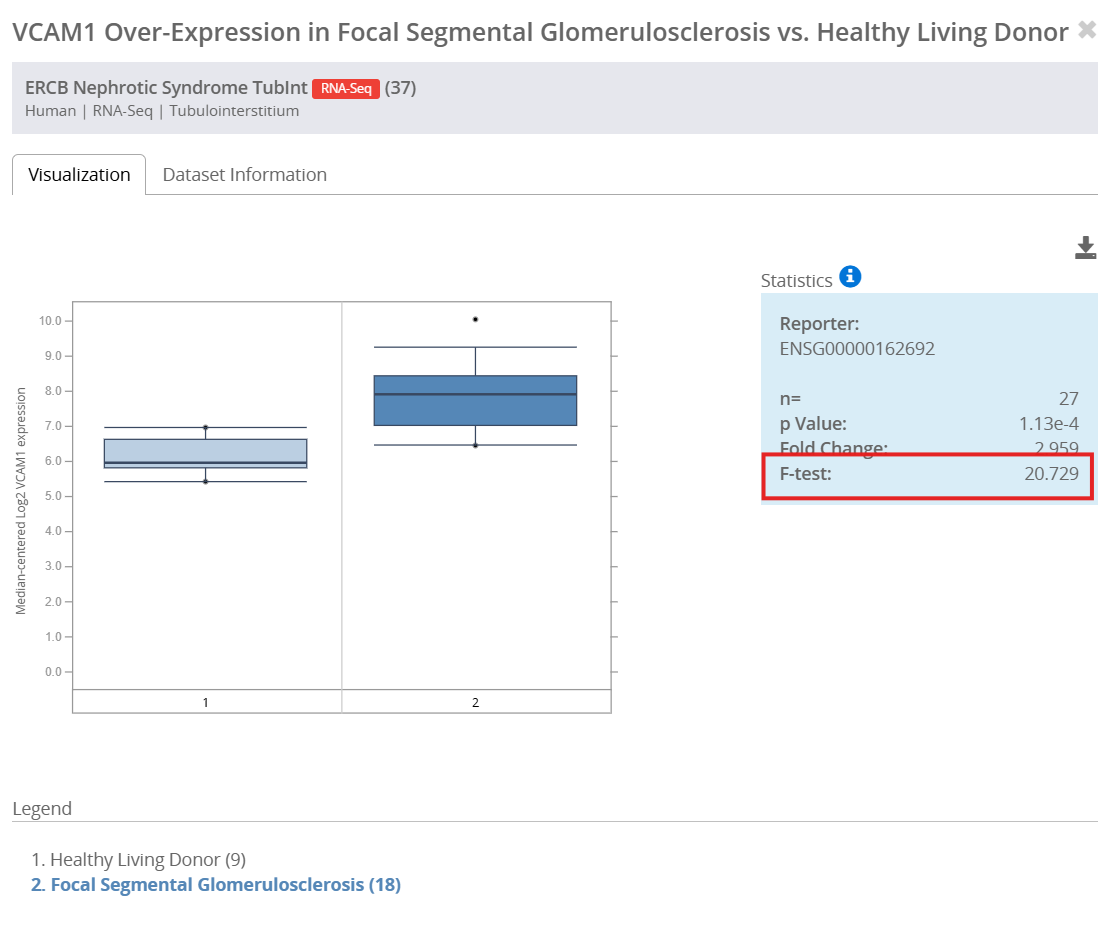Open Focal Segmental Glomerulosclerosis (18) legend link

pyautogui.click(x=216, y=885)
